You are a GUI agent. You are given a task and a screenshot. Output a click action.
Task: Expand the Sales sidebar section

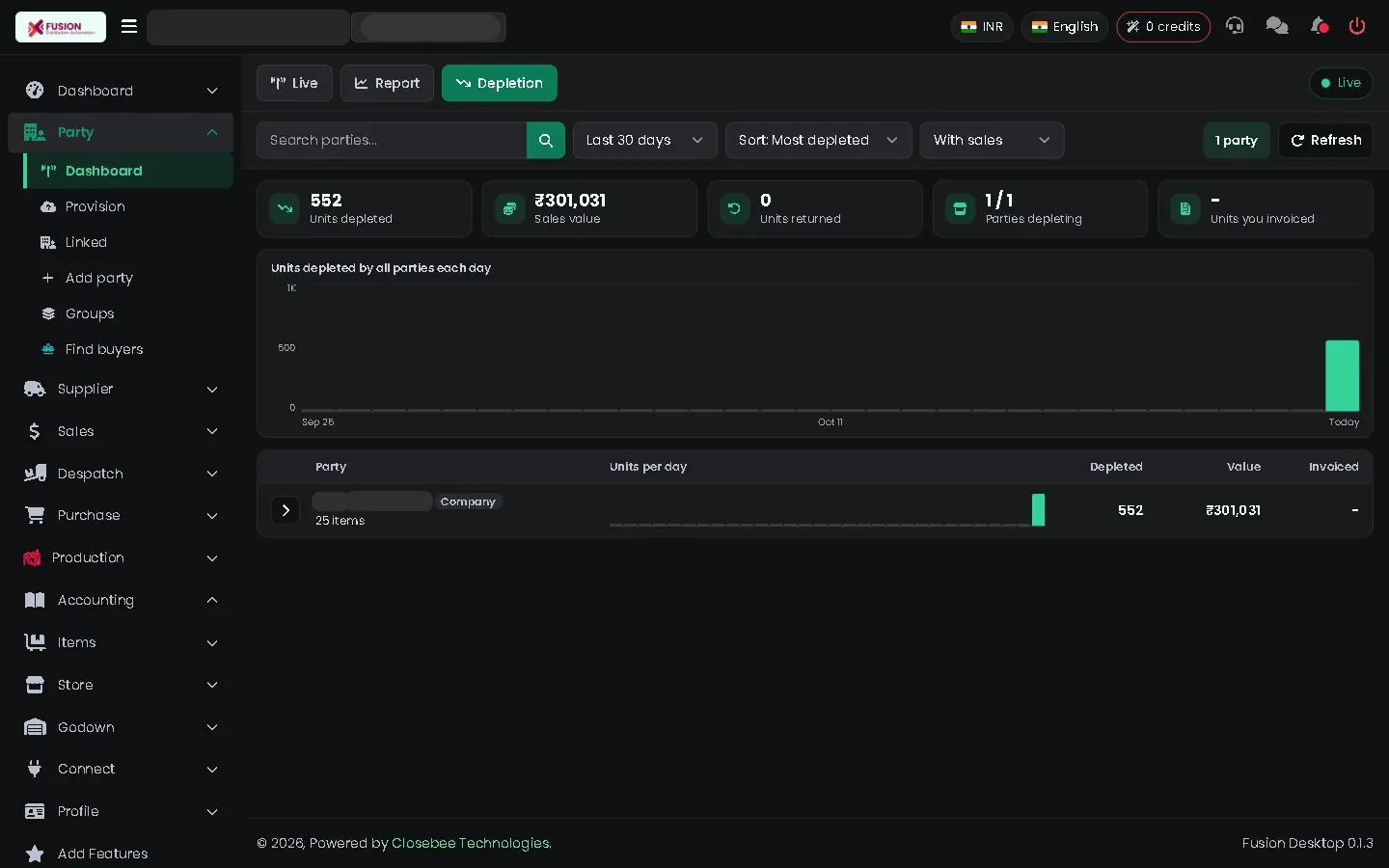tap(121, 431)
